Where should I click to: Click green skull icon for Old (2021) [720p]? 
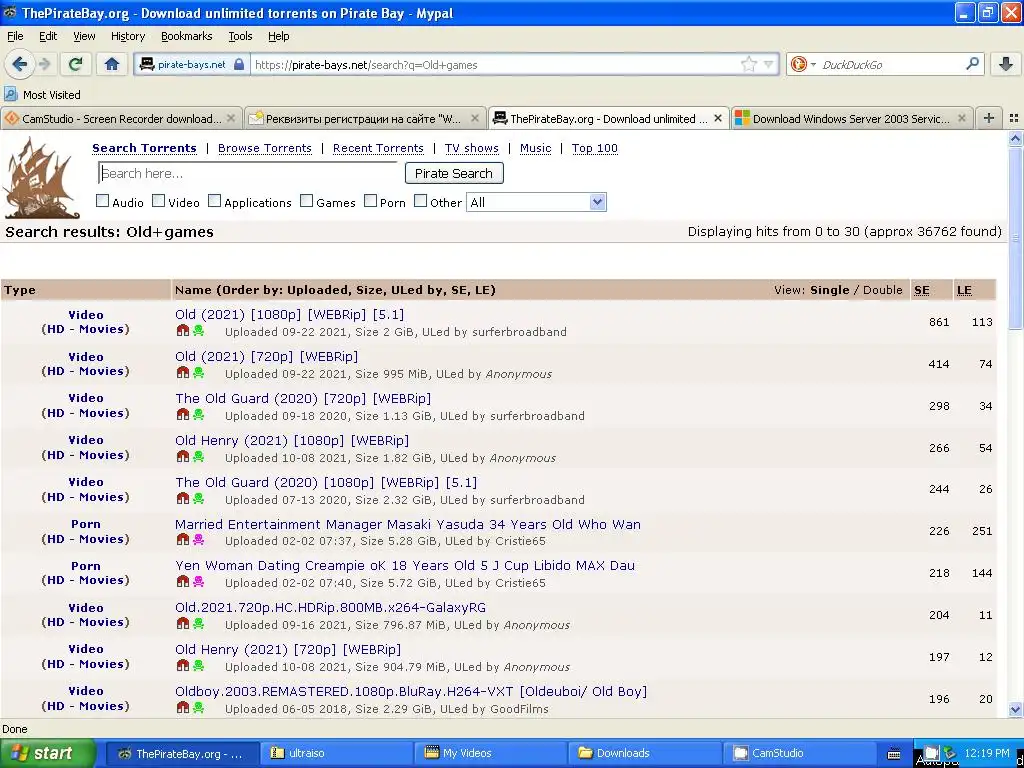(x=199, y=373)
